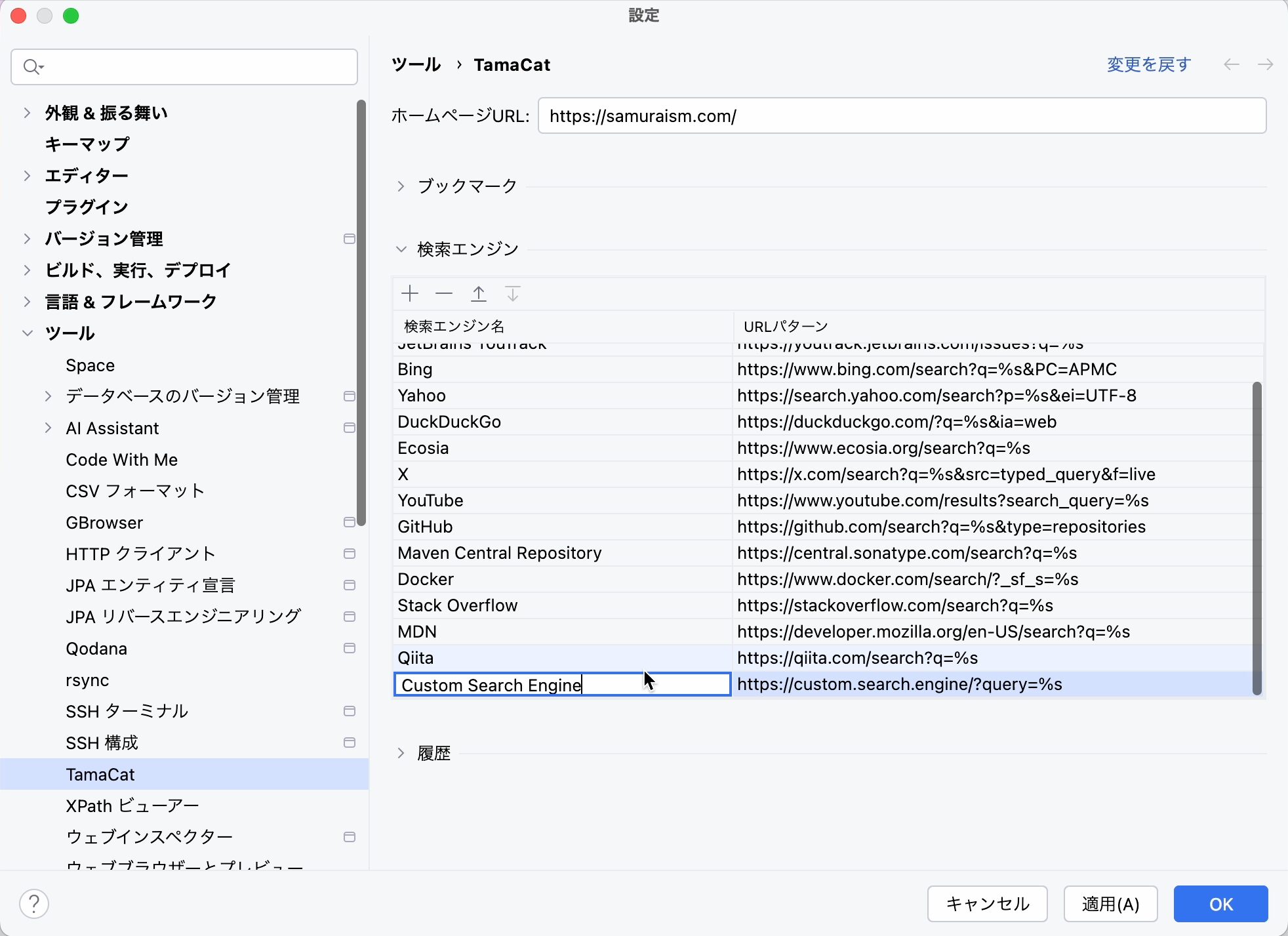Expand バージョン管理 tree node
Screen dimensions: 1288x936
point(27,239)
